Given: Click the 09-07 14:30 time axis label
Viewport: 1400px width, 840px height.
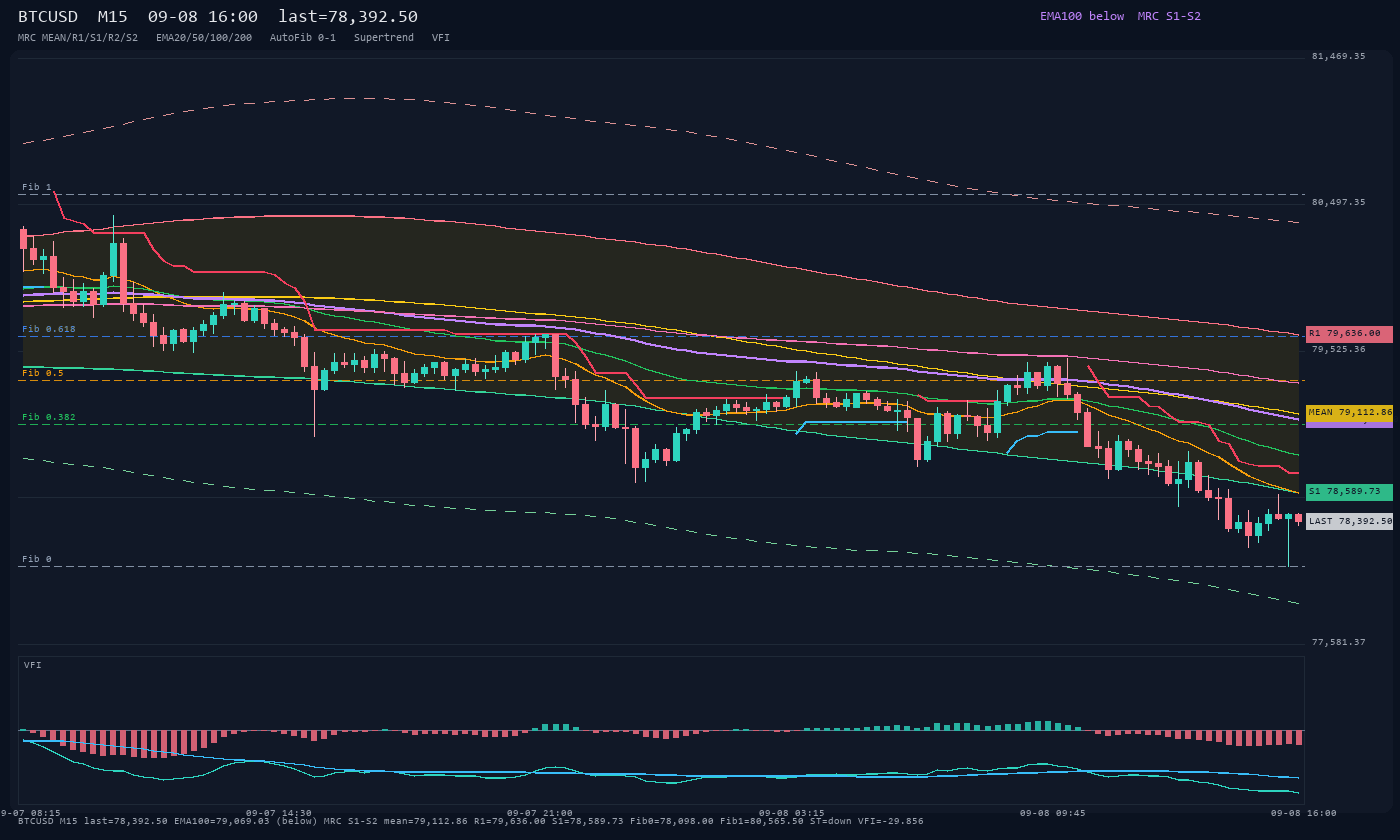Looking at the screenshot, I should tap(279, 813).
